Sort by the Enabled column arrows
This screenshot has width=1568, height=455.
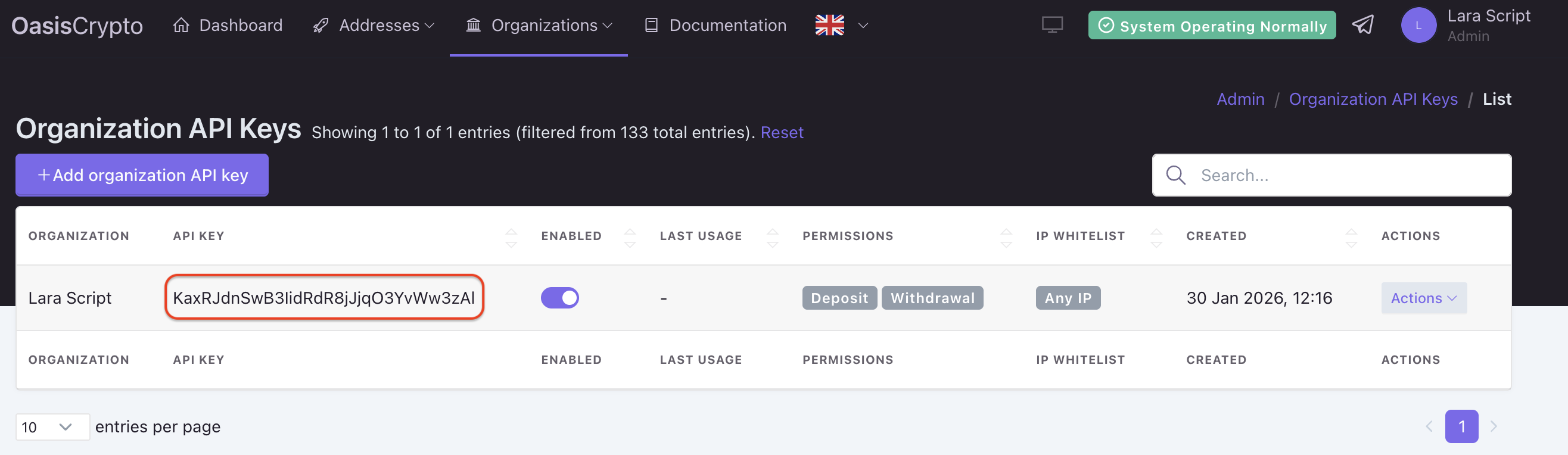click(630, 237)
